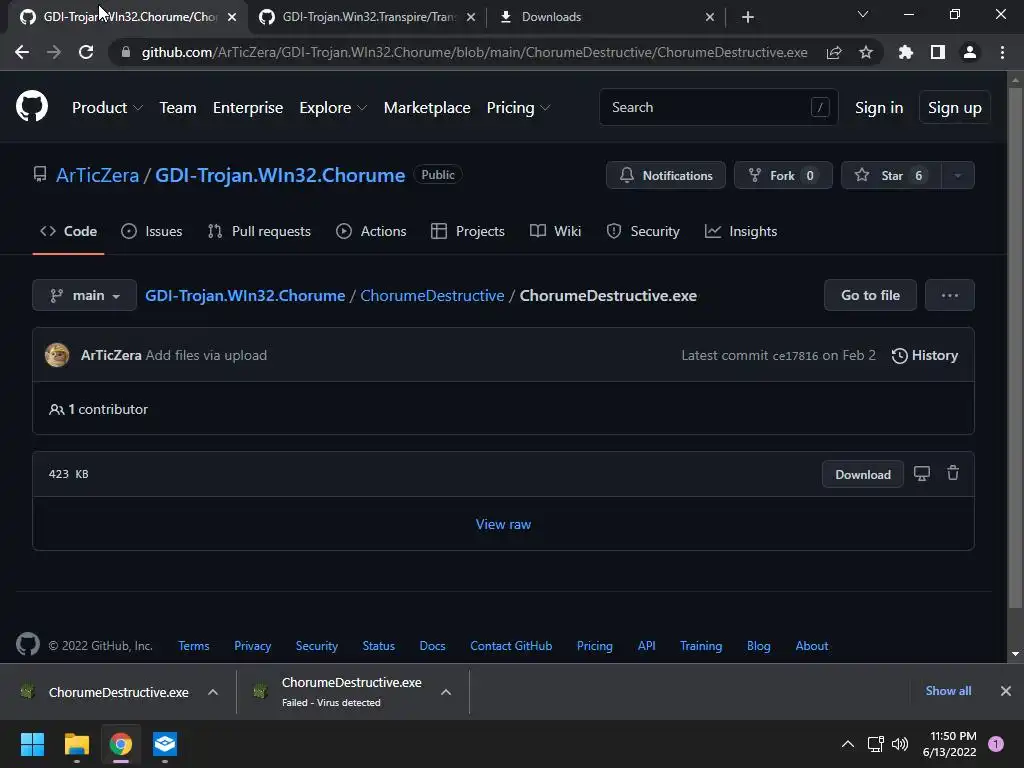Screen dimensions: 1024x768
Task: Switch to the Downloads browser tab
Action: [x=607, y=17]
